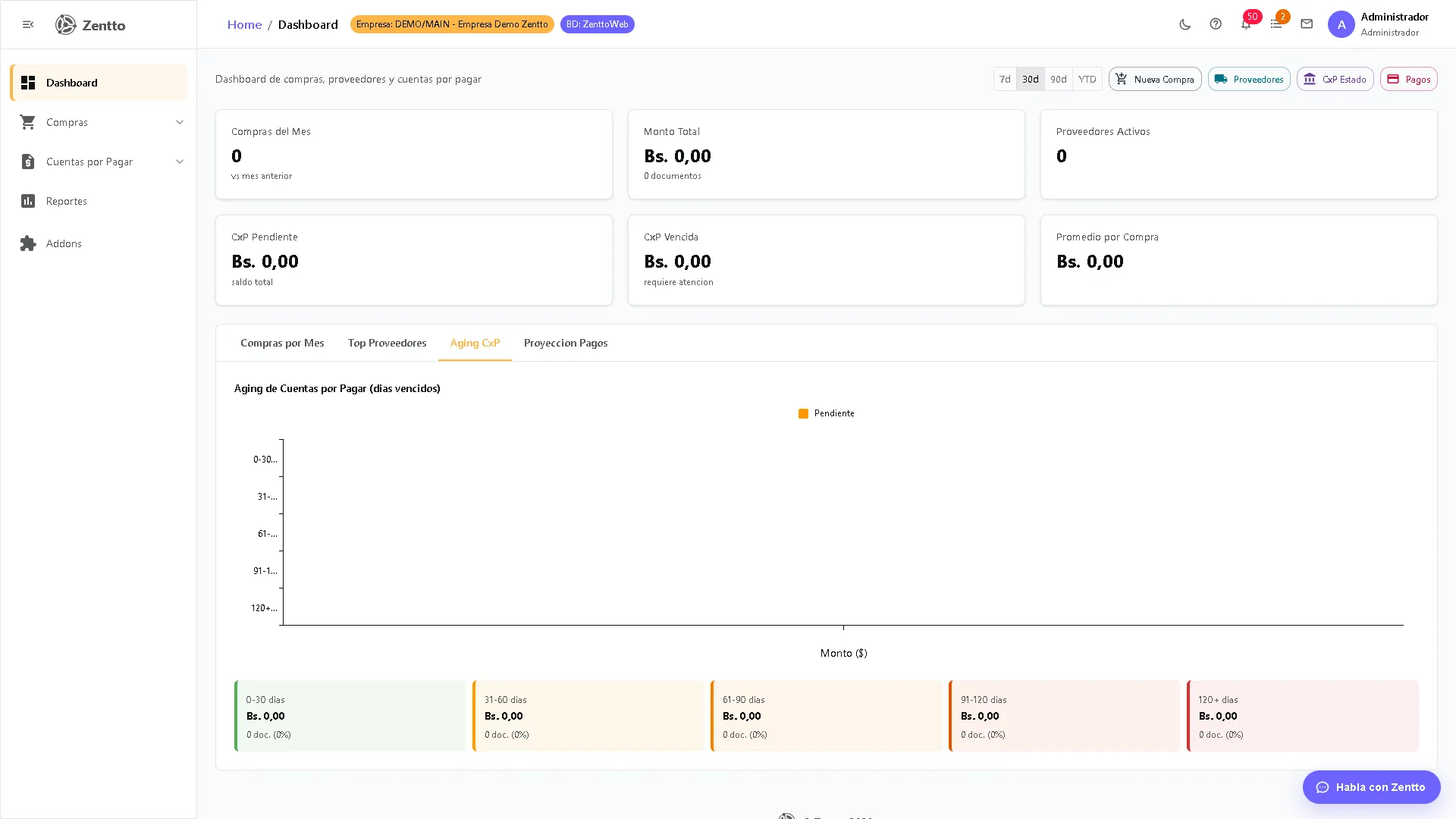Click the bank icon in CxP Estado
The image size is (1456, 819).
click(x=1310, y=79)
